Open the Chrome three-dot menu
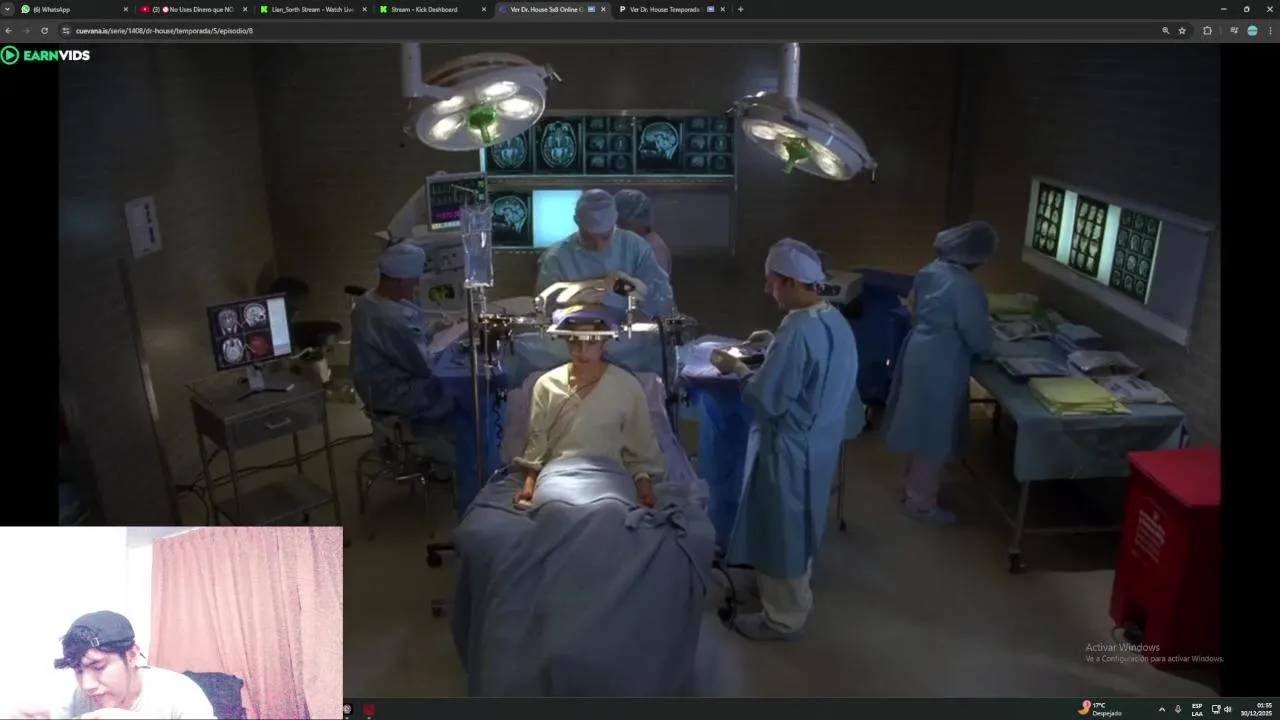This screenshot has height=720, width=1280. click(1270, 31)
